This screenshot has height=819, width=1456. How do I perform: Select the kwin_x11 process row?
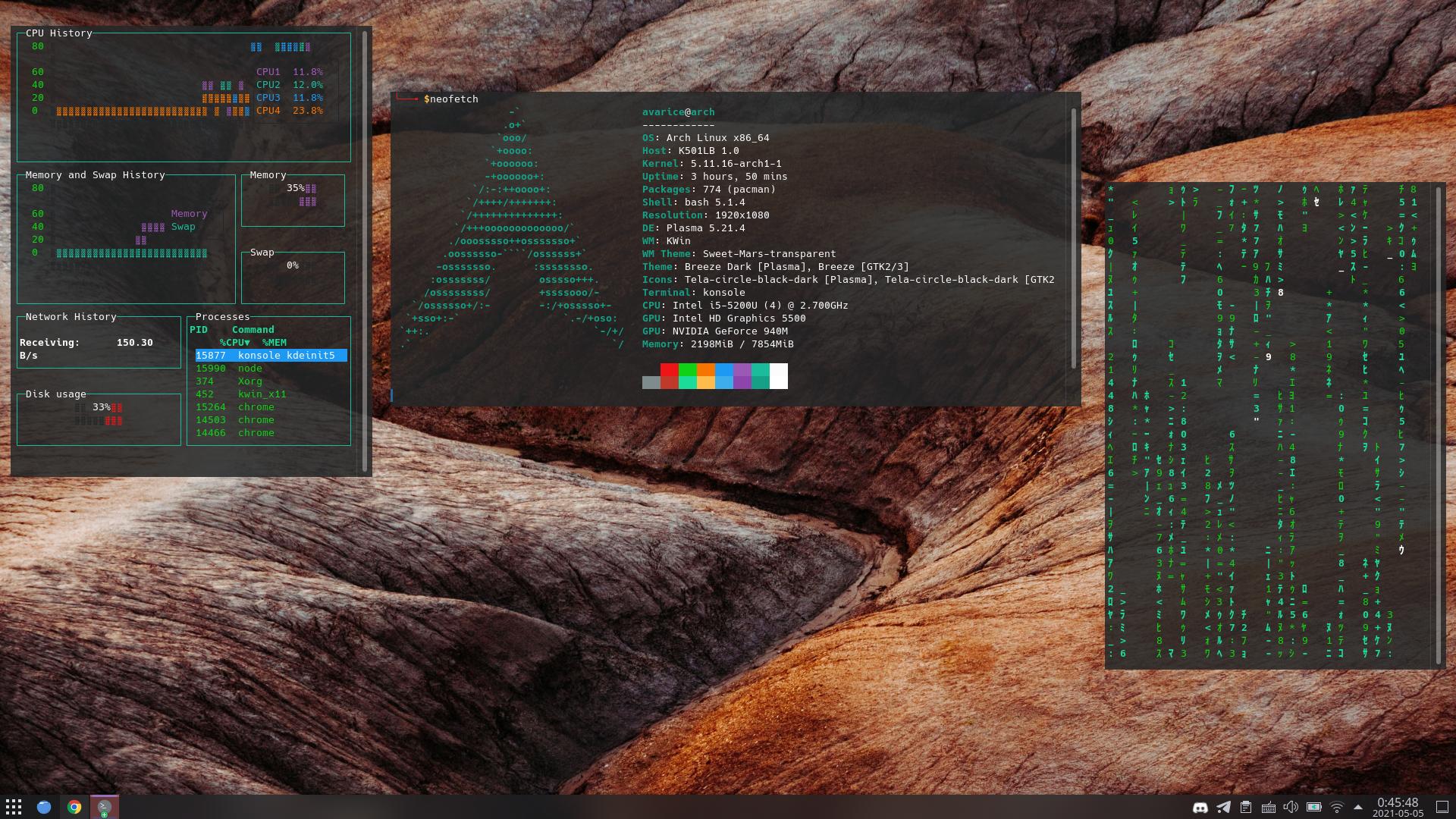pyautogui.click(x=271, y=394)
